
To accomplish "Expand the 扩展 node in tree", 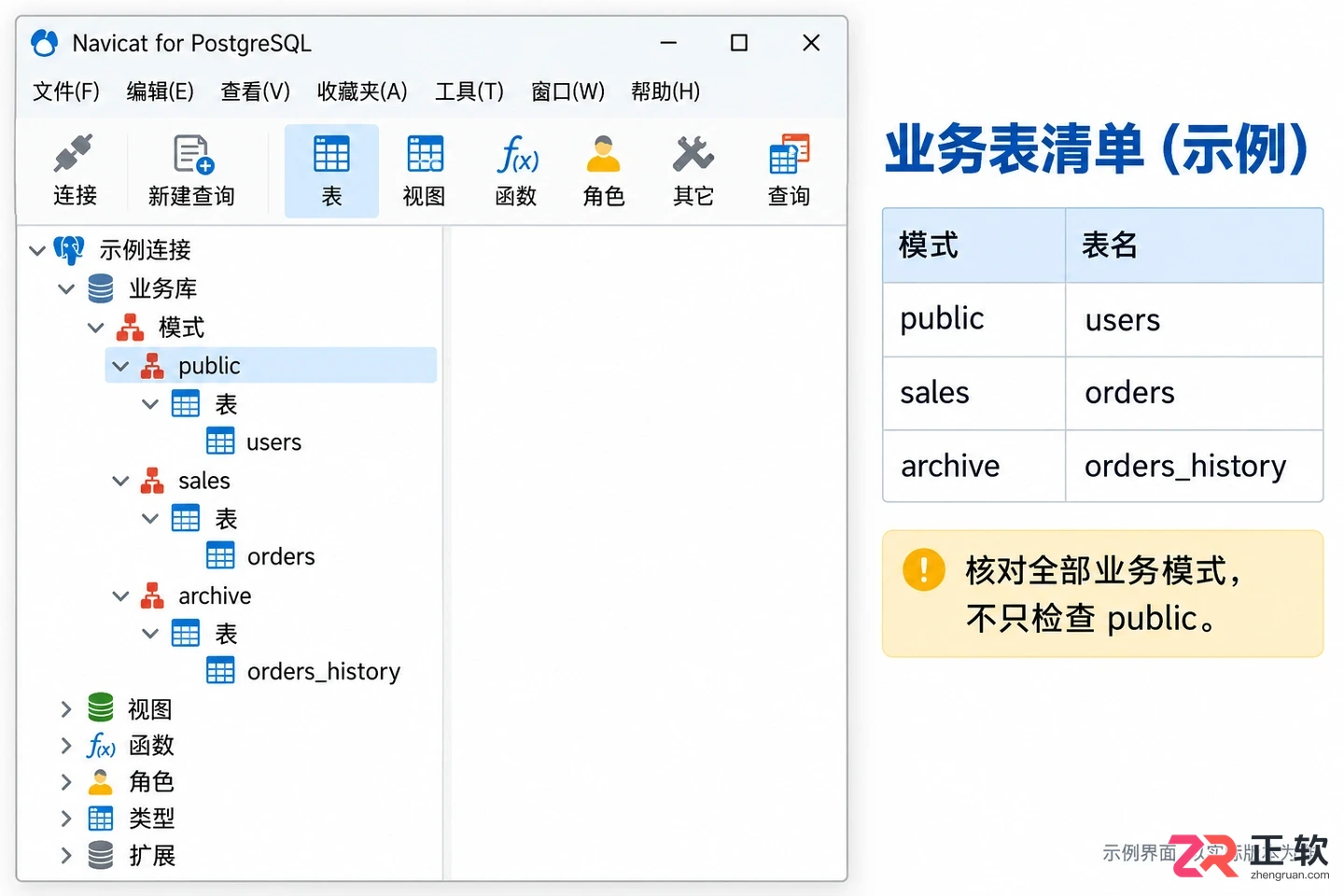I will tap(65, 855).
